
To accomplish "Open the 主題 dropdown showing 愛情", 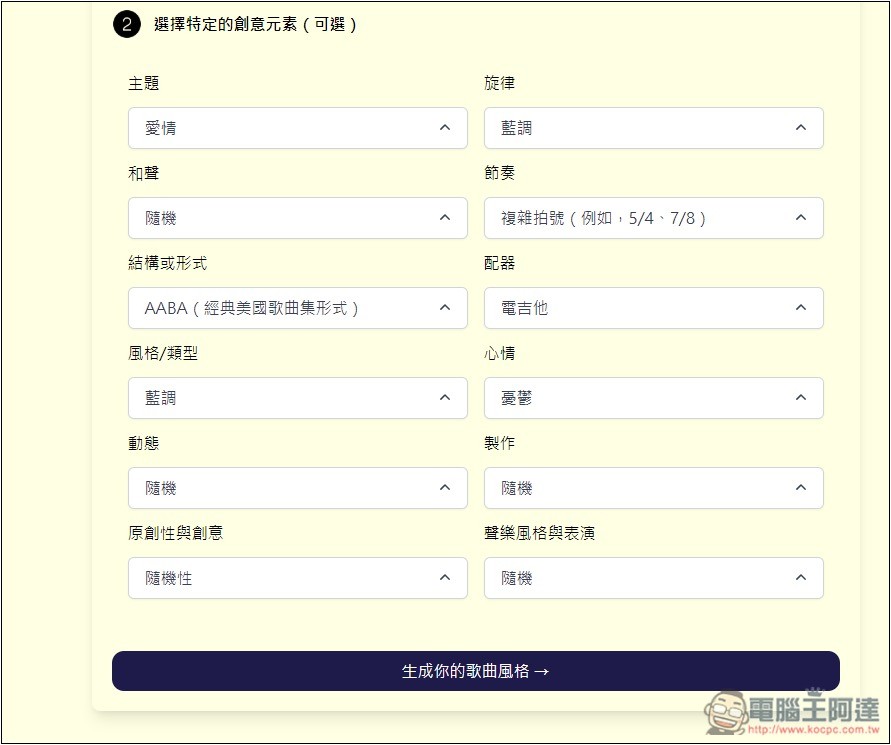I will click(297, 128).
